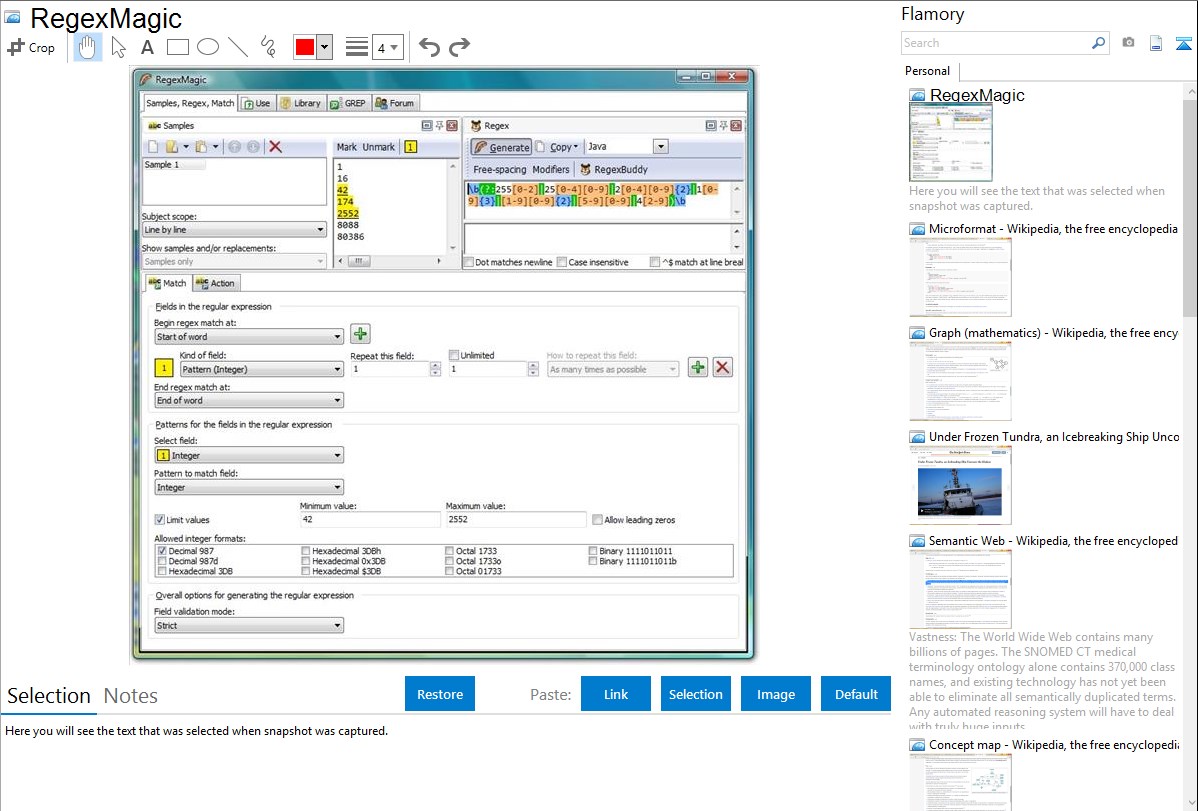
Task: Click the document icon beside the camera
Action: pos(1156,44)
